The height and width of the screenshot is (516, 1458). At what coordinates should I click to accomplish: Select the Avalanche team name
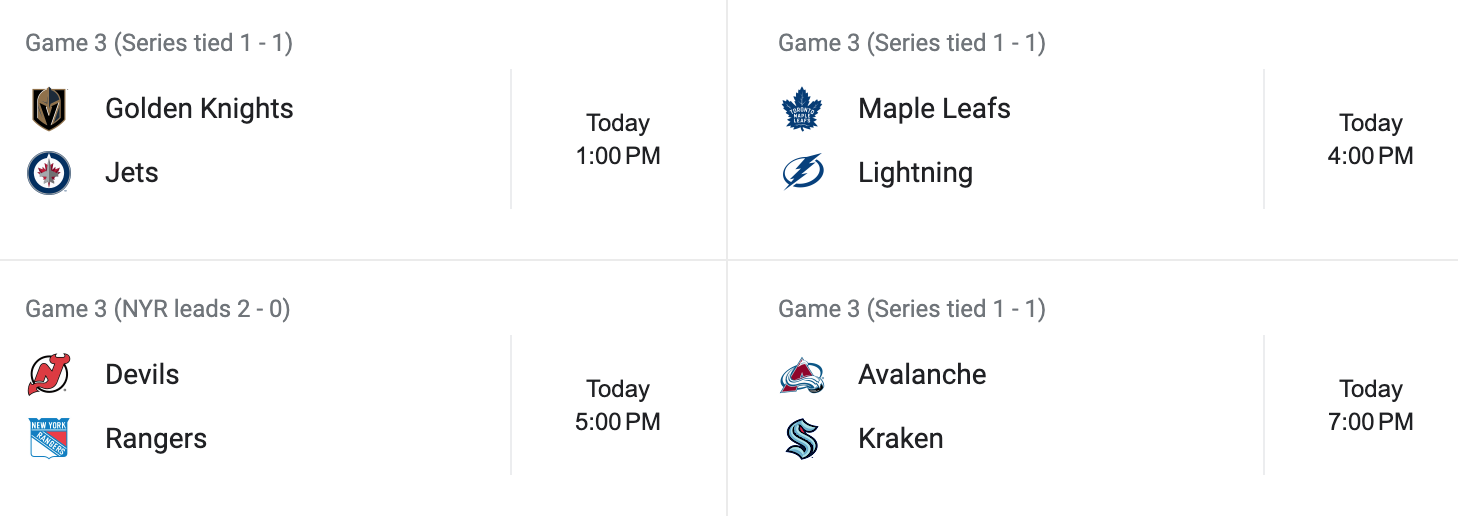click(x=922, y=375)
